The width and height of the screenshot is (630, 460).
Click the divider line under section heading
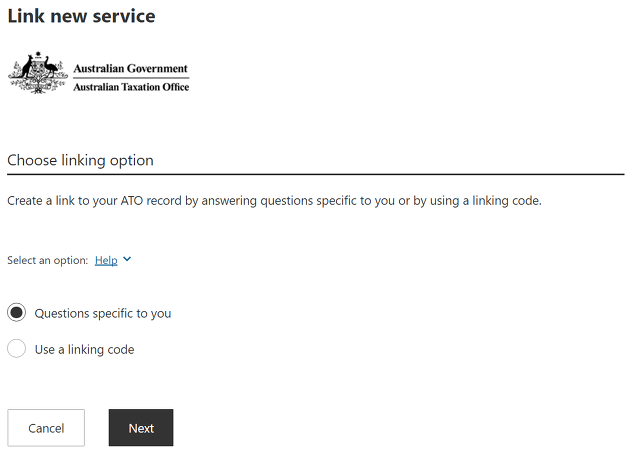coord(316,174)
